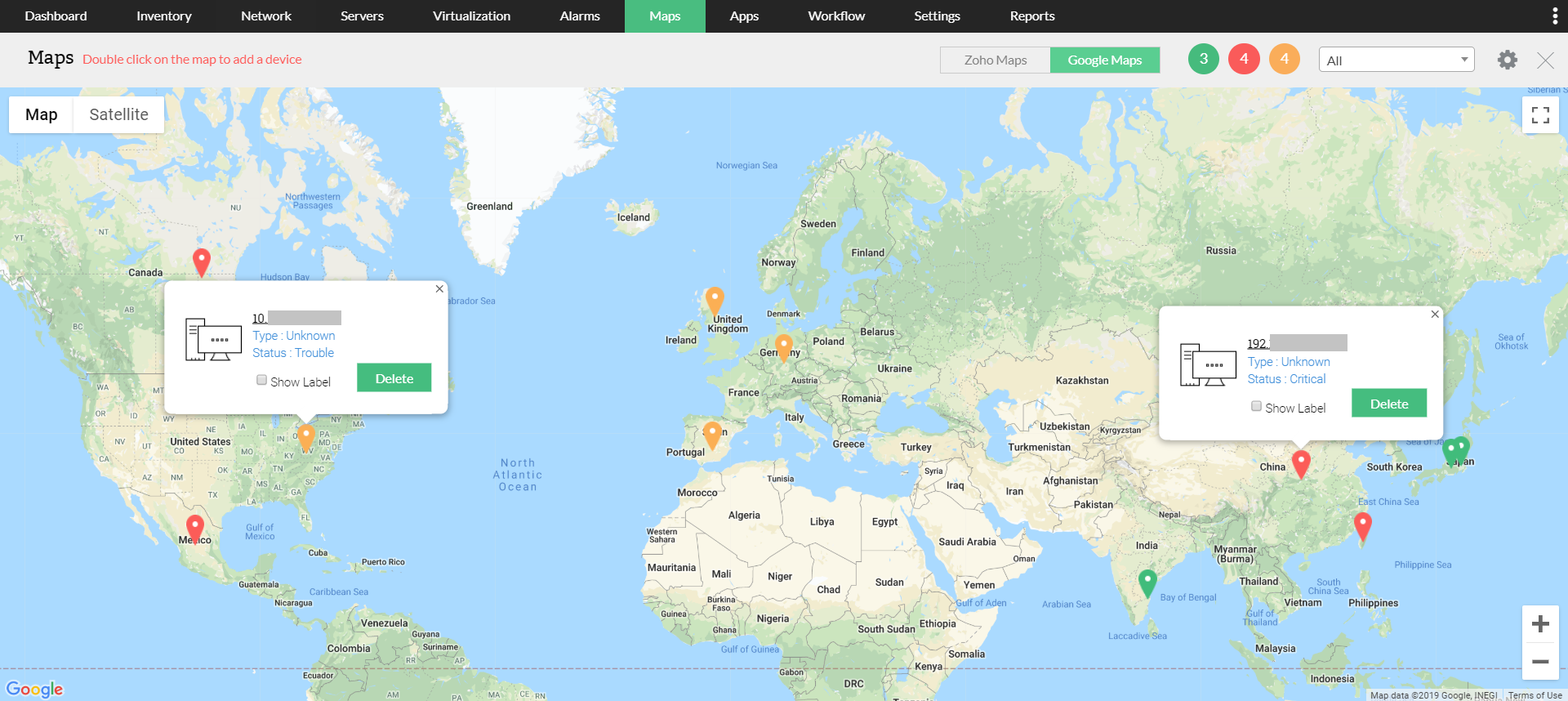This screenshot has width=1568, height=701.
Task: Open the Alarms tab
Action: (580, 16)
